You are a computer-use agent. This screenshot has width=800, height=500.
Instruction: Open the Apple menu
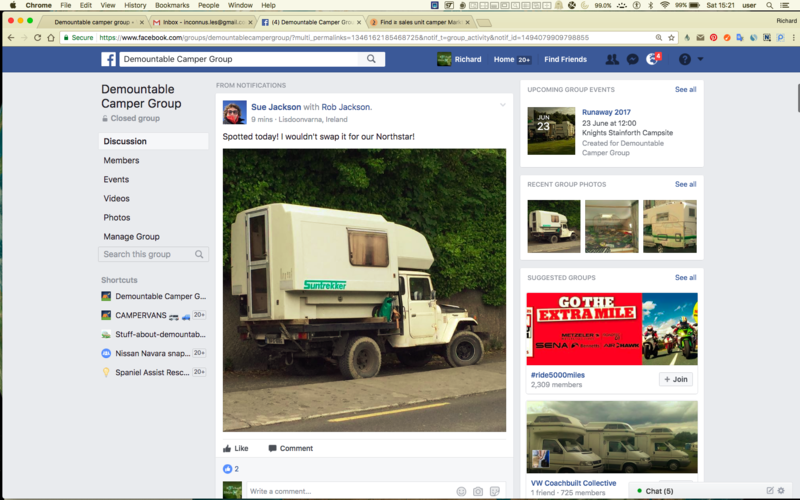point(13,5)
